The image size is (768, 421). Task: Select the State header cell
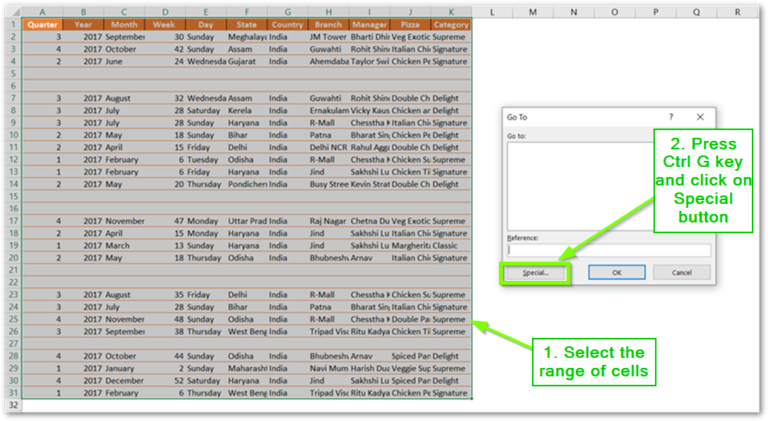point(246,24)
